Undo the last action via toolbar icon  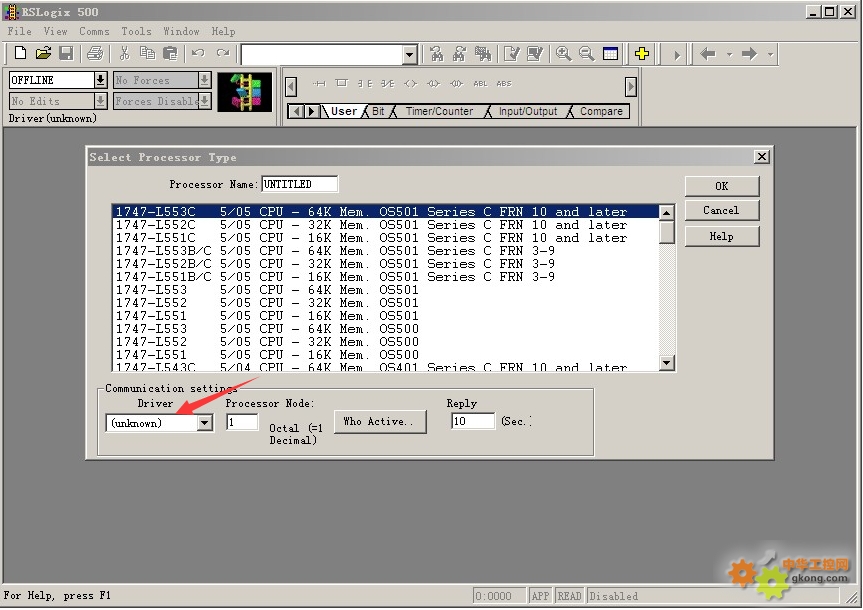pos(198,53)
